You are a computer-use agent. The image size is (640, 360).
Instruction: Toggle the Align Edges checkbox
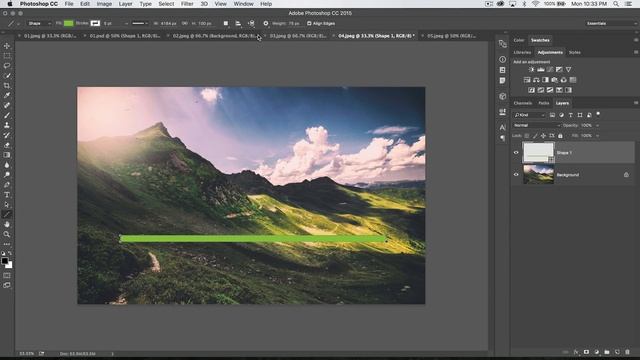pyautogui.click(x=309, y=23)
